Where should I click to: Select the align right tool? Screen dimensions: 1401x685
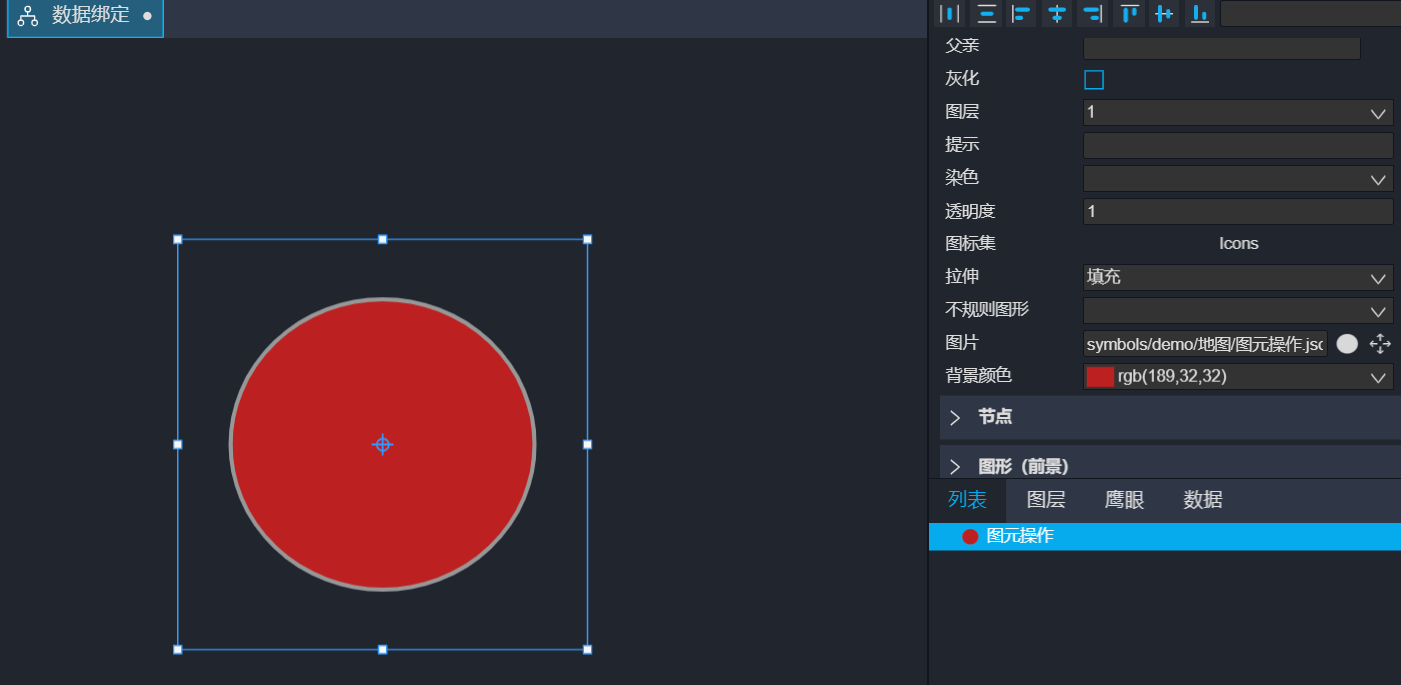[x=1092, y=13]
